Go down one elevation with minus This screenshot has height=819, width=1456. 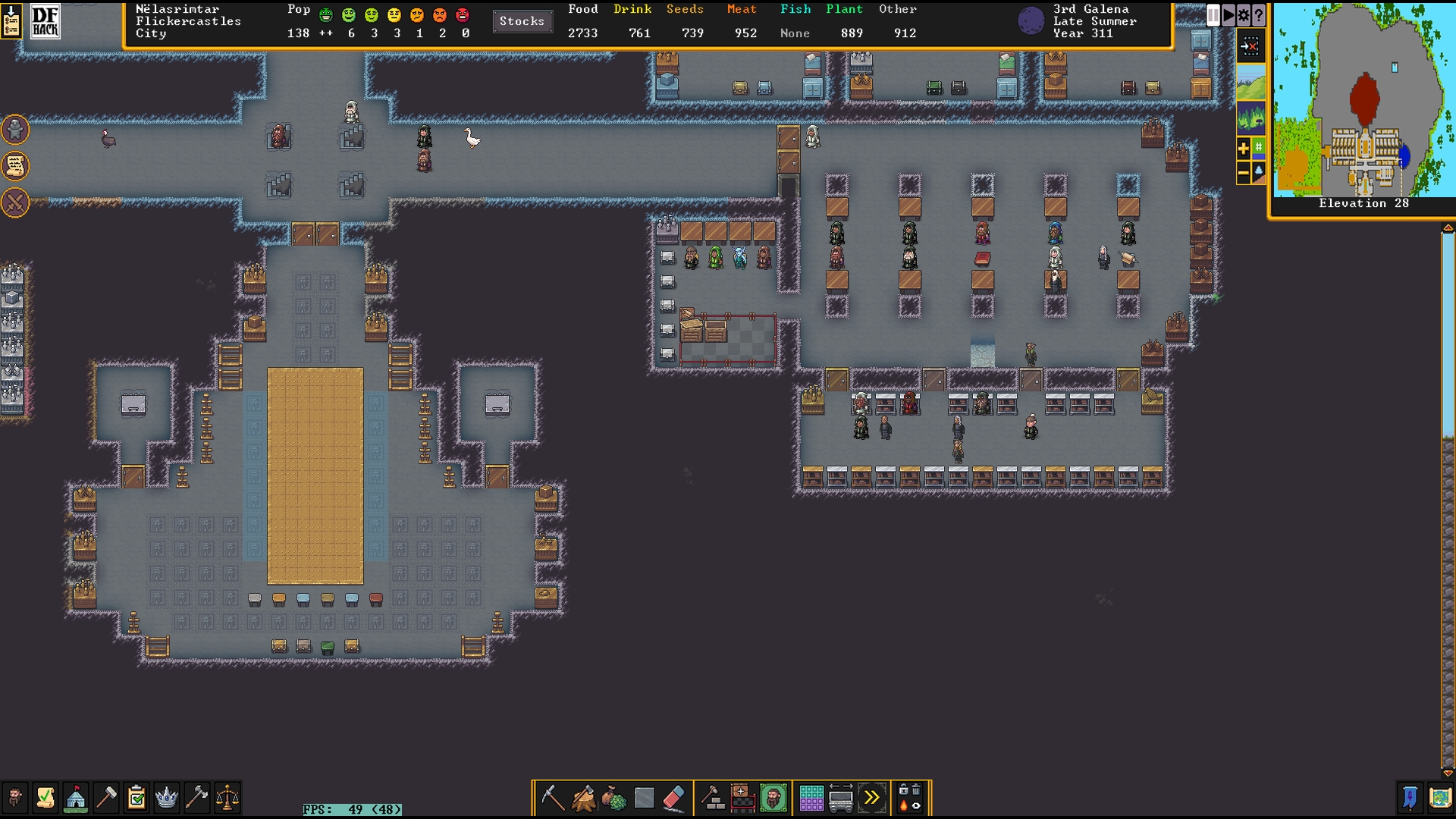pyautogui.click(x=1243, y=174)
